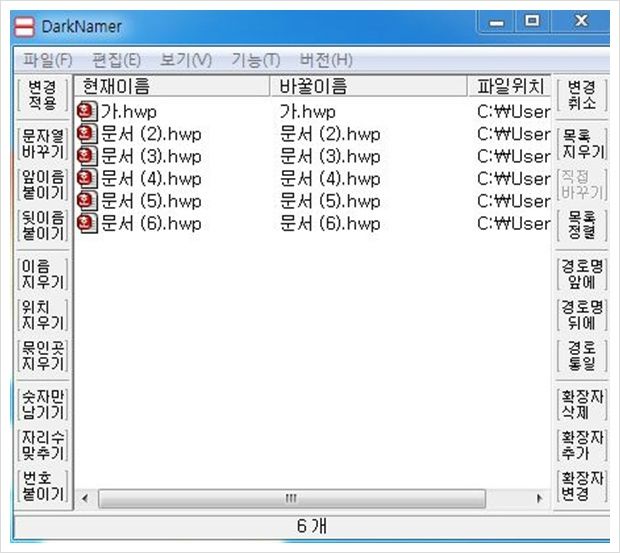Open the 보기(V) menu
This screenshot has height=553, width=620.
click(x=186, y=60)
